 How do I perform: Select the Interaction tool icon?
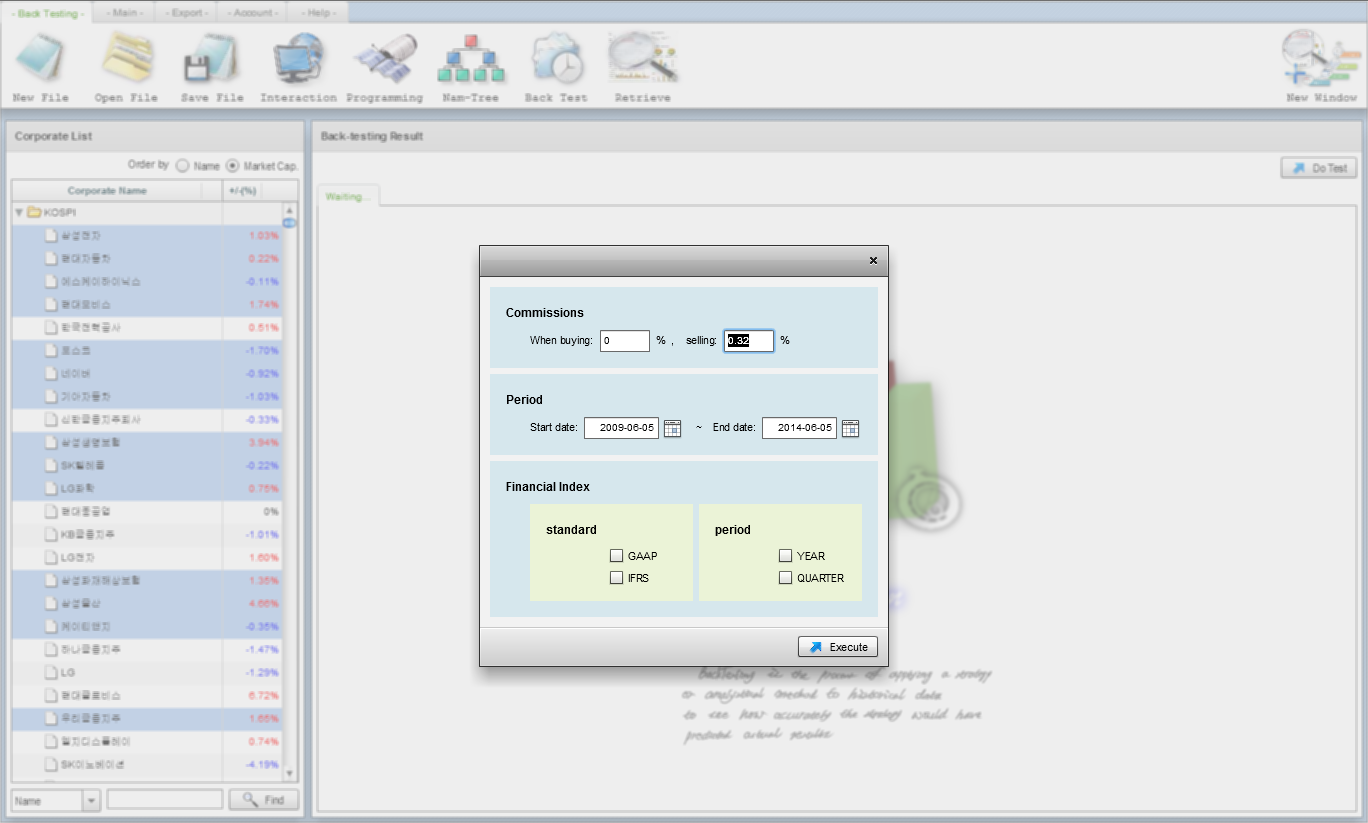pyautogui.click(x=298, y=60)
